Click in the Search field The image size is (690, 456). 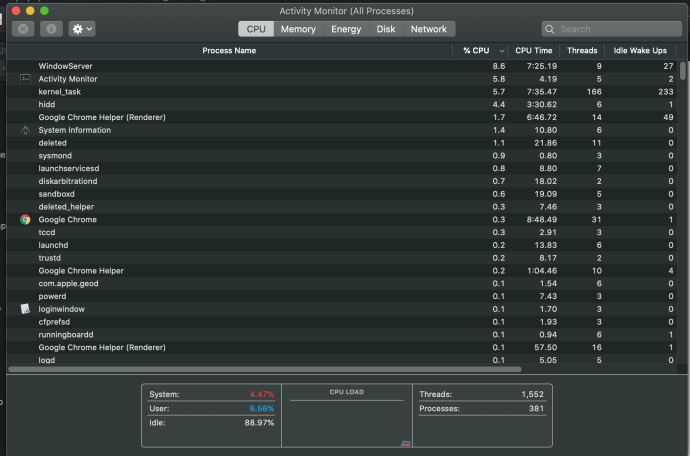[x=612, y=29]
